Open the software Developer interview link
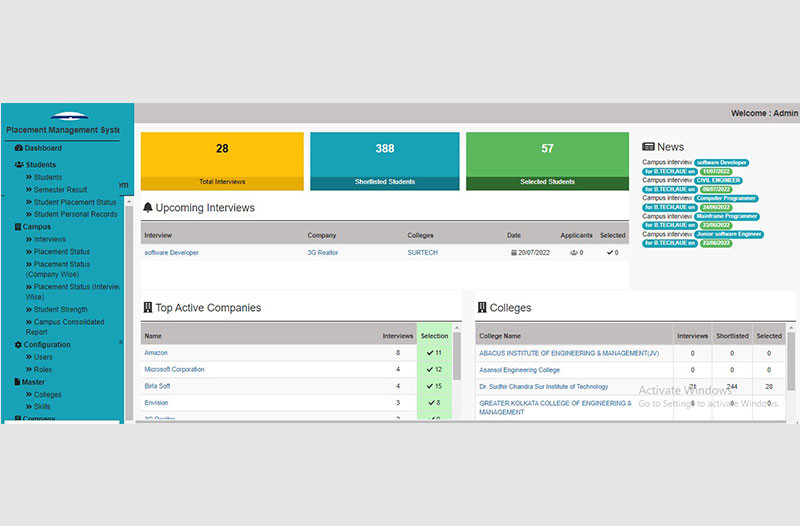800x526 pixels. [x=171, y=253]
